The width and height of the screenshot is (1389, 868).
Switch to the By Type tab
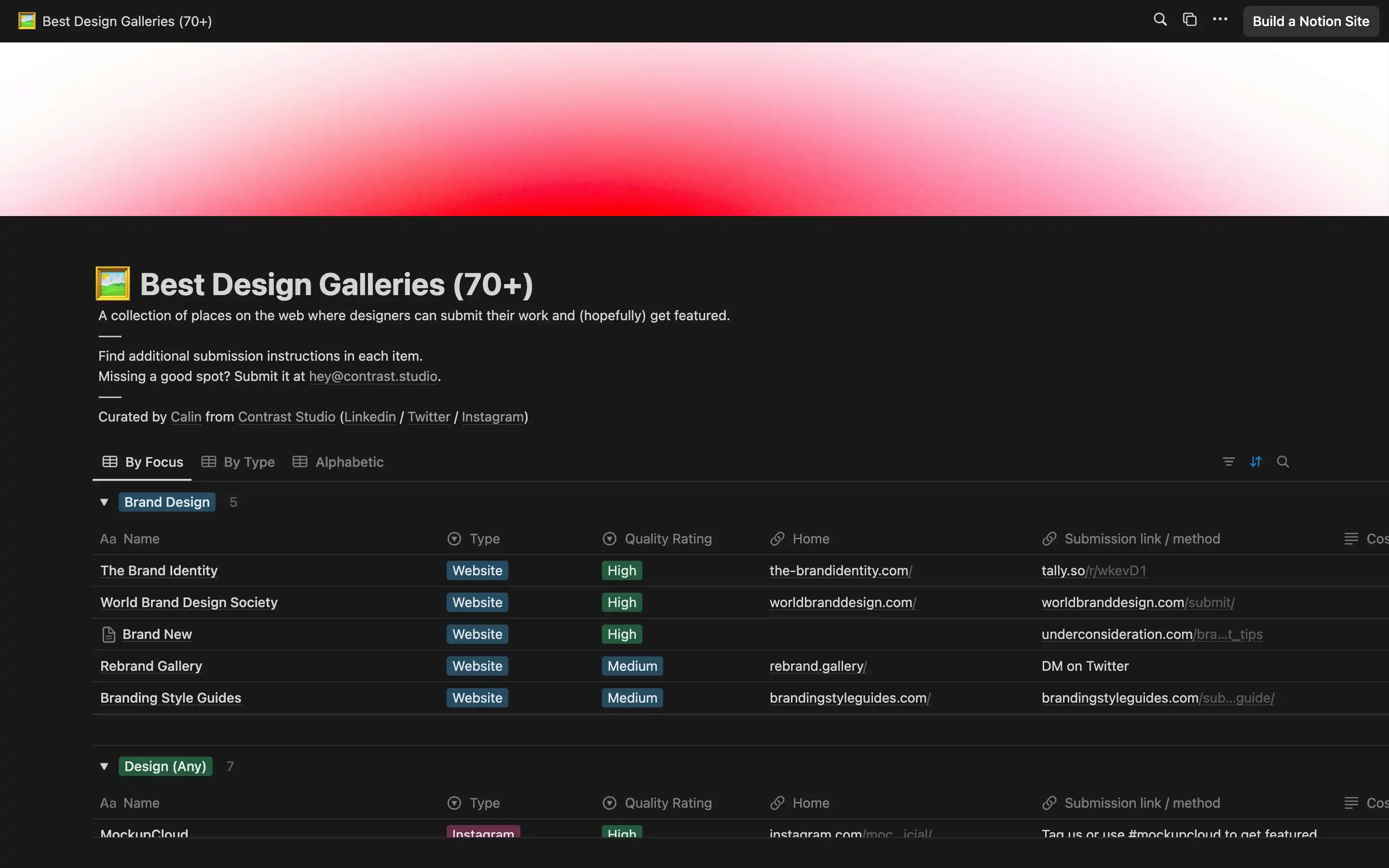[x=238, y=461]
